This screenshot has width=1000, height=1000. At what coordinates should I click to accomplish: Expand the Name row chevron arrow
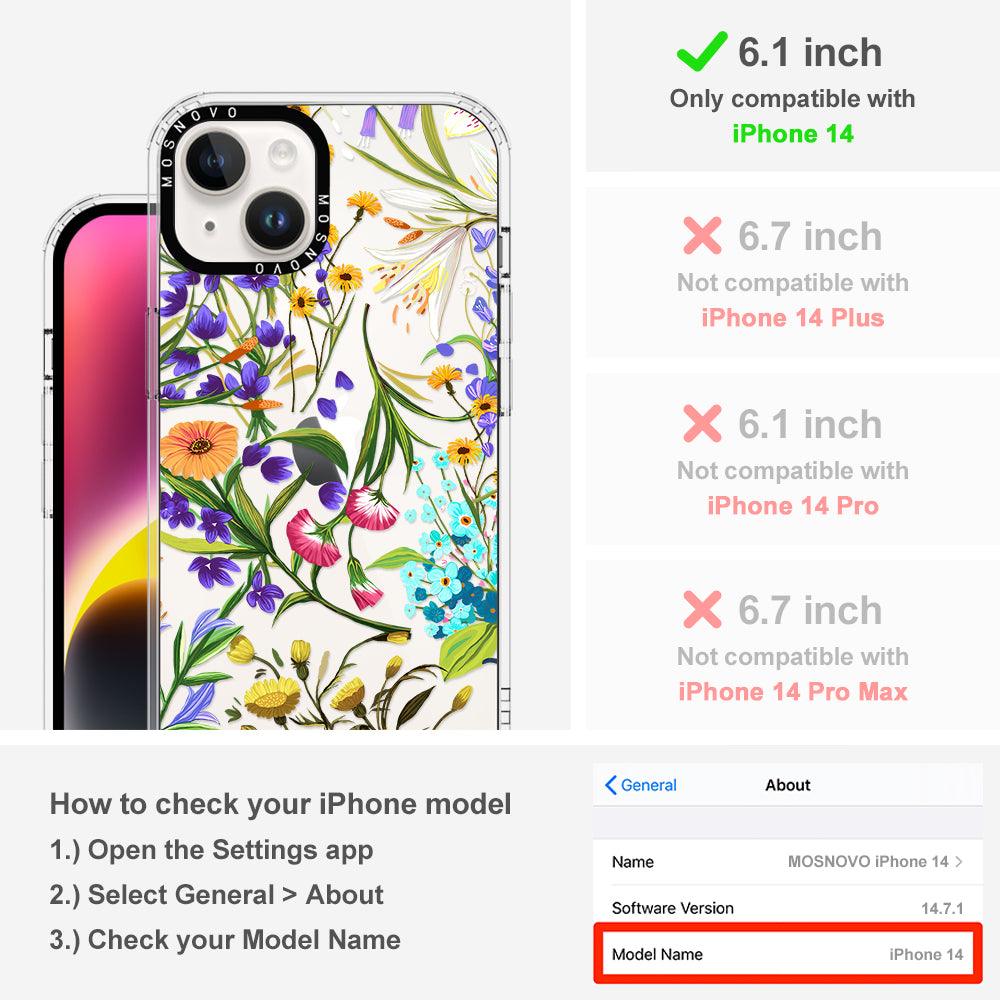pos(959,862)
